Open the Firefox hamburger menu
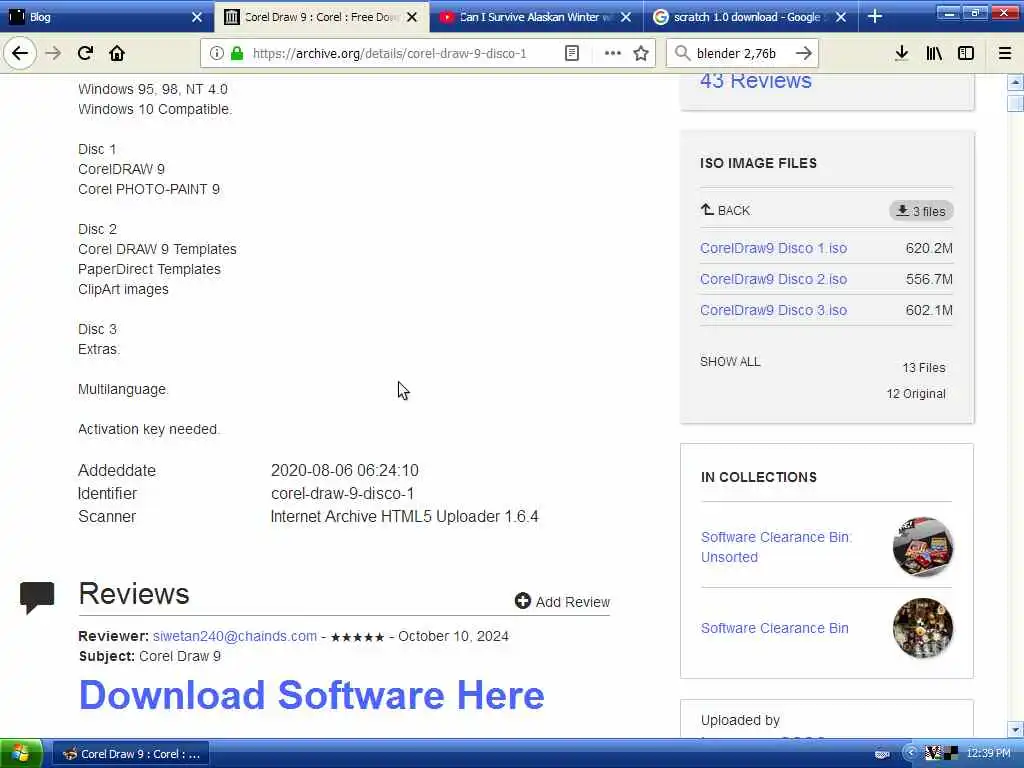The image size is (1024, 768). tap(1005, 54)
